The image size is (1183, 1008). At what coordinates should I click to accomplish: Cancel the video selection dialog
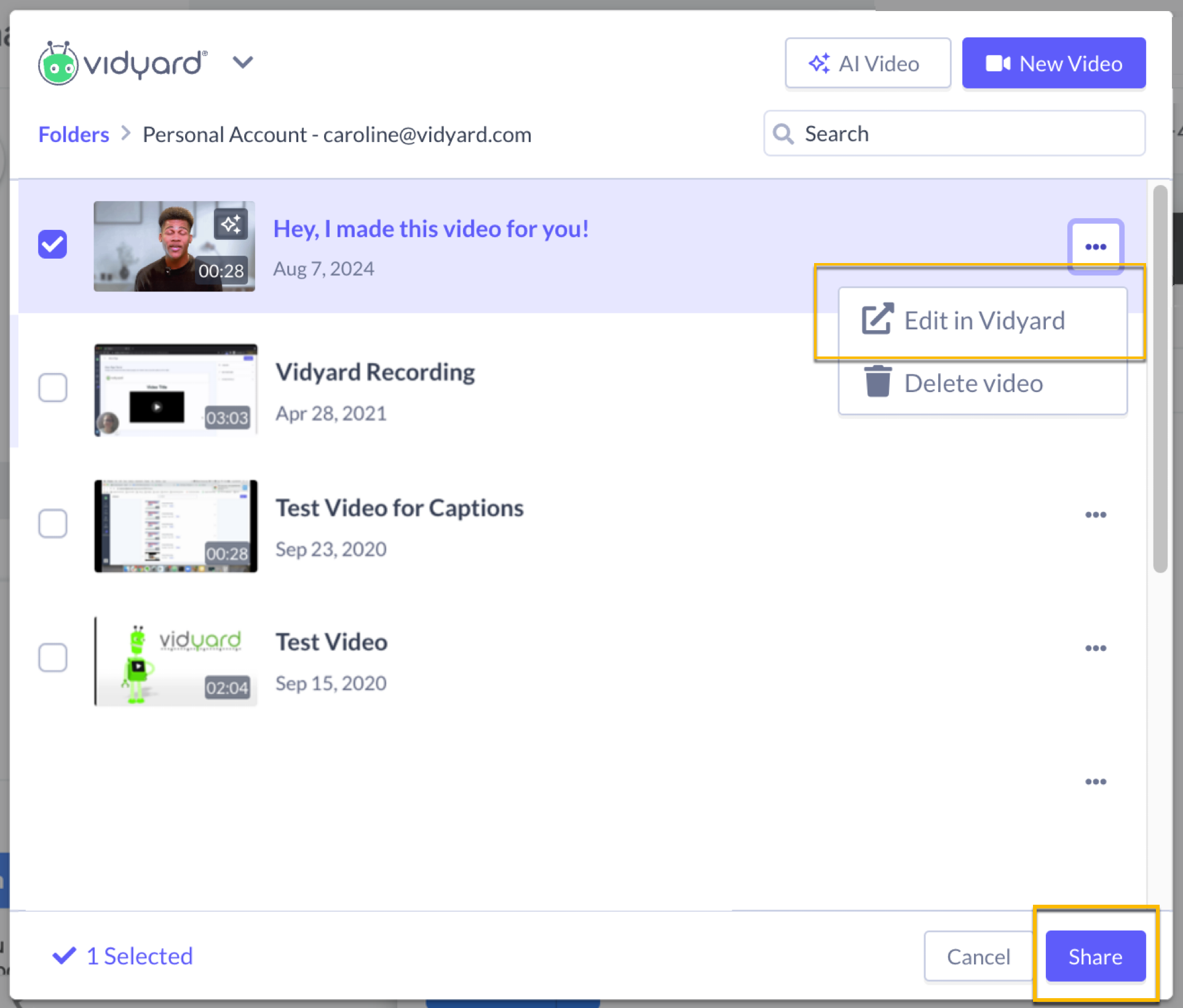[x=978, y=956]
